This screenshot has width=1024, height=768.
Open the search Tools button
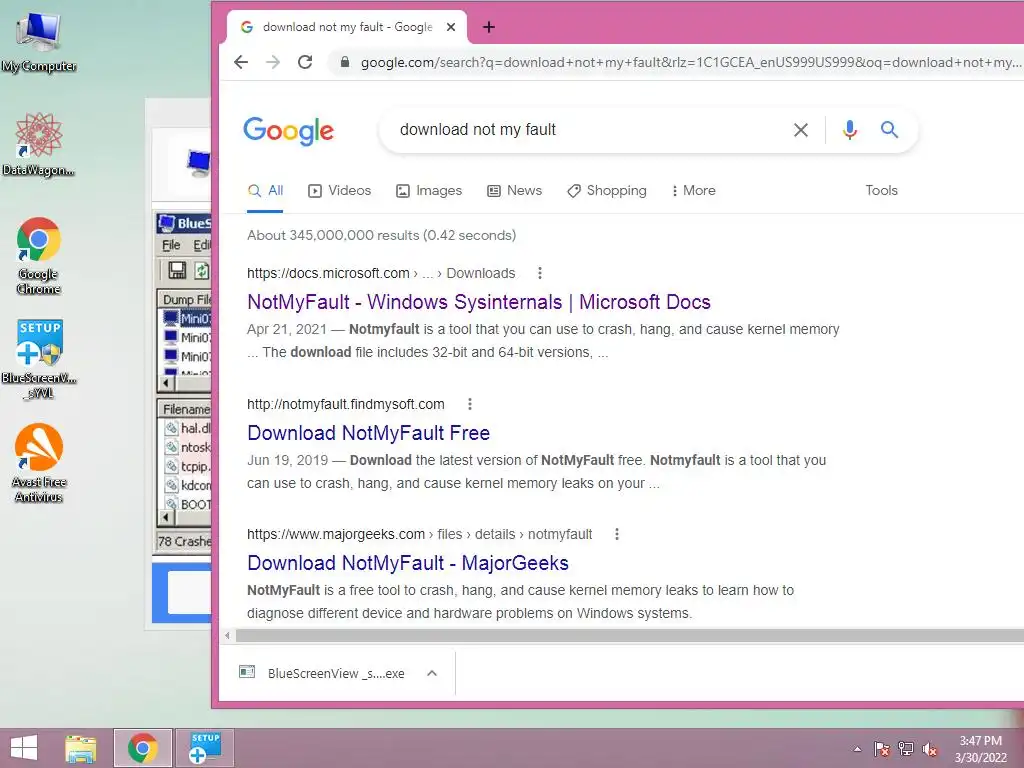[881, 191]
